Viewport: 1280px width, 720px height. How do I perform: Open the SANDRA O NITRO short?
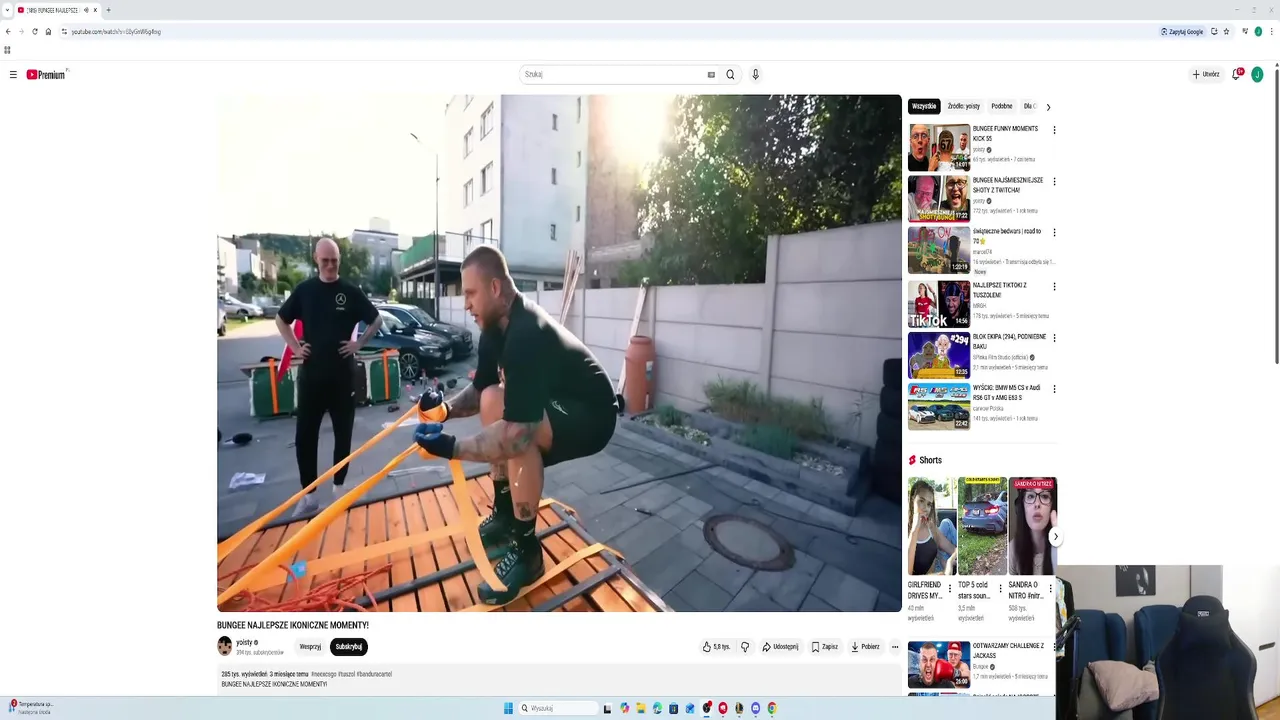(x=1033, y=526)
